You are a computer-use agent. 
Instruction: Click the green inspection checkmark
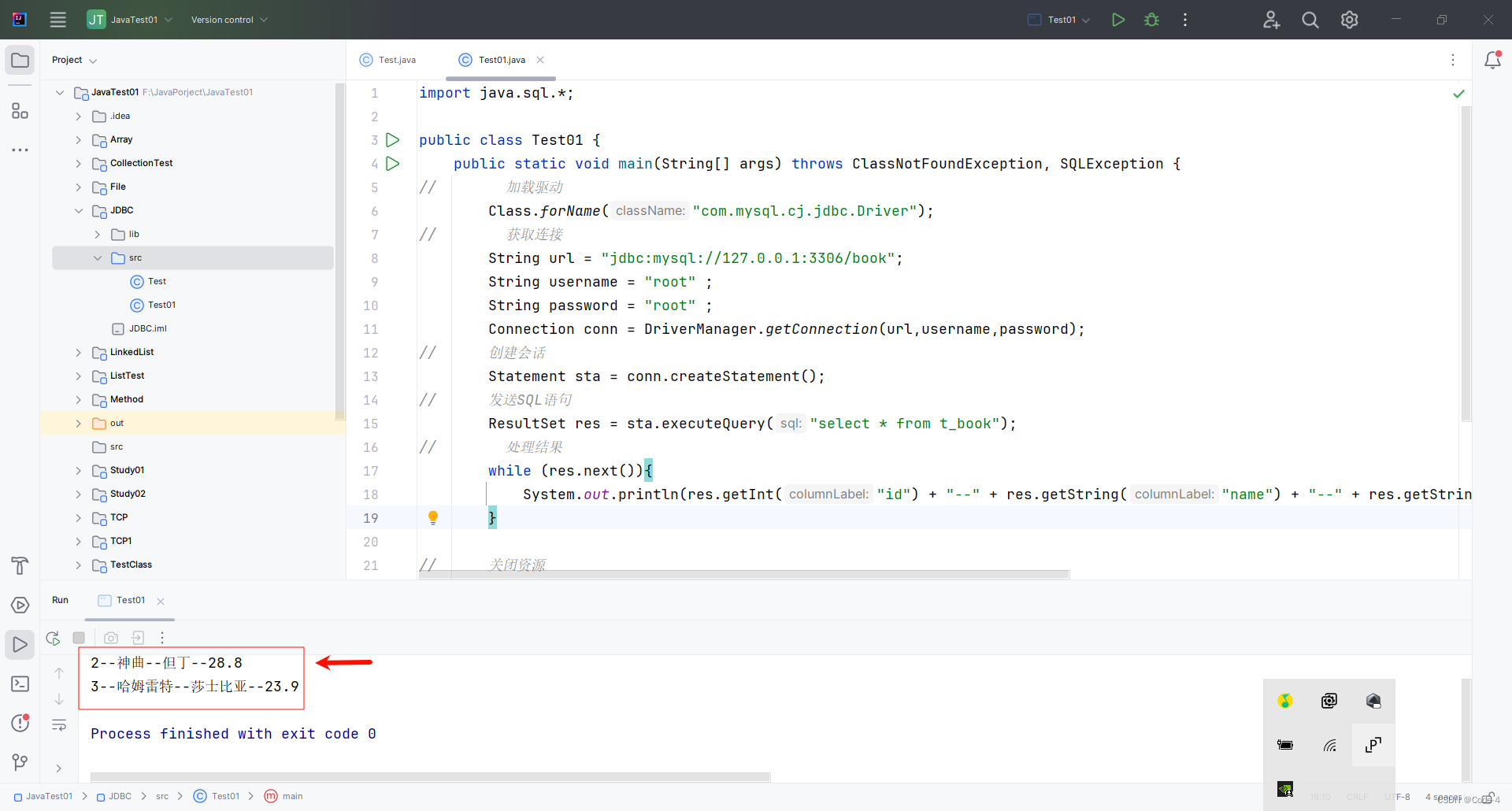click(1458, 94)
